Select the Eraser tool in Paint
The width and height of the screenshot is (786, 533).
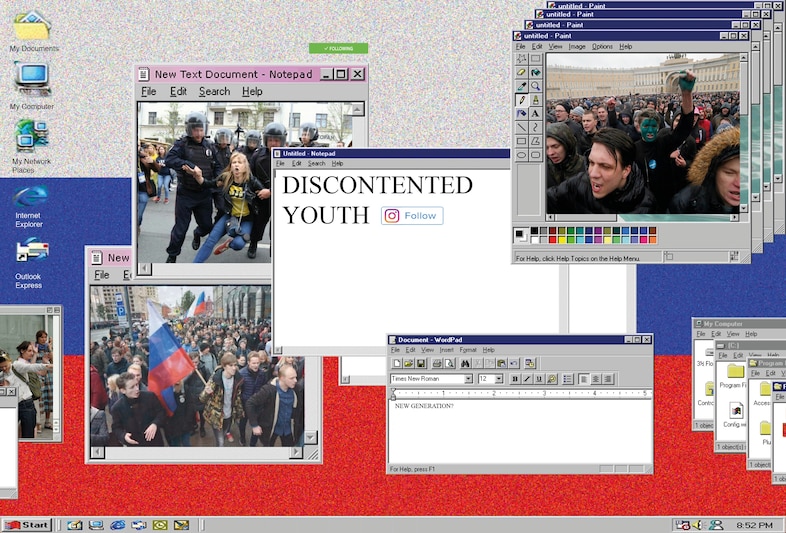(522, 73)
